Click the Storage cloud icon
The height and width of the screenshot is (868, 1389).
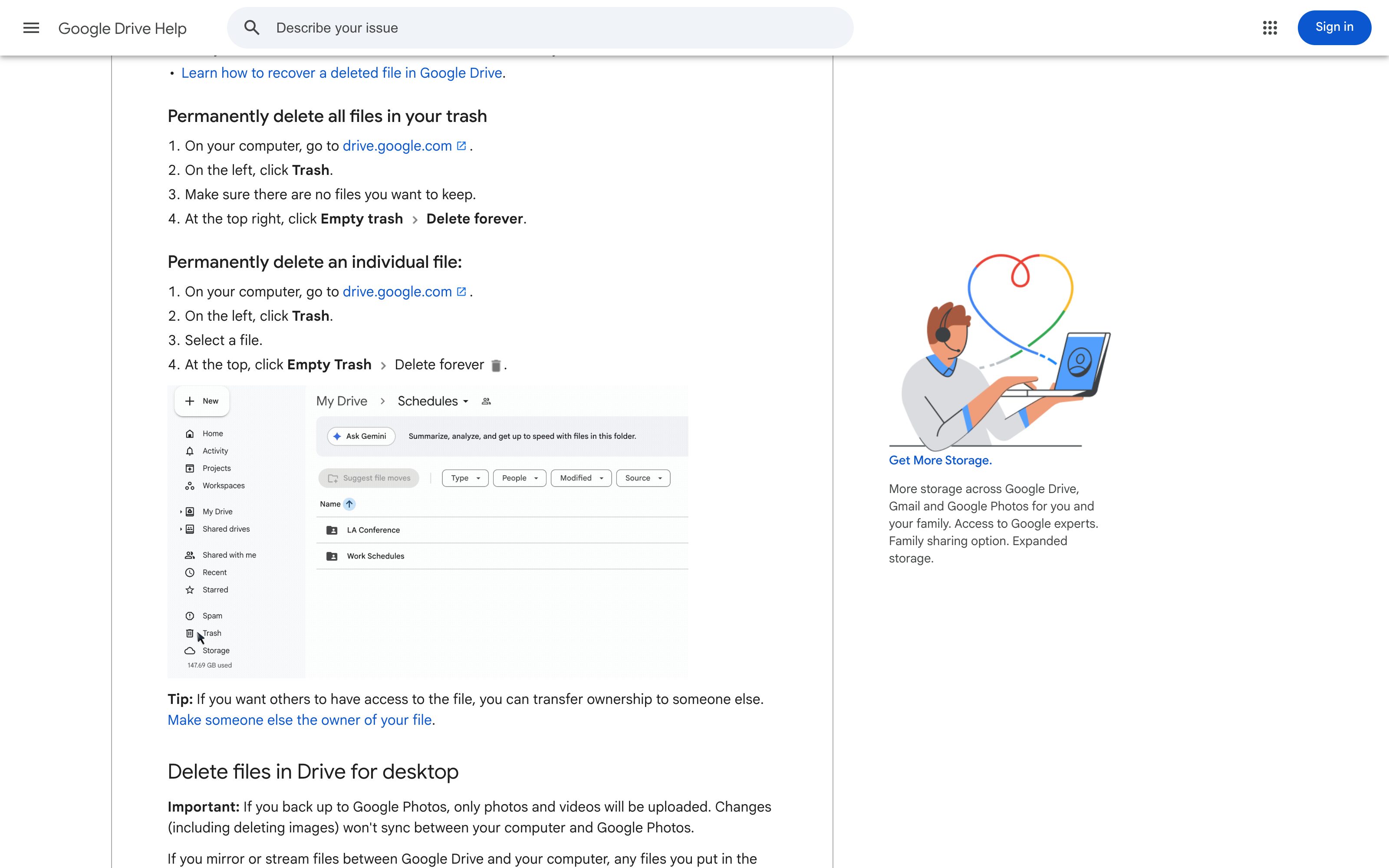(190, 651)
